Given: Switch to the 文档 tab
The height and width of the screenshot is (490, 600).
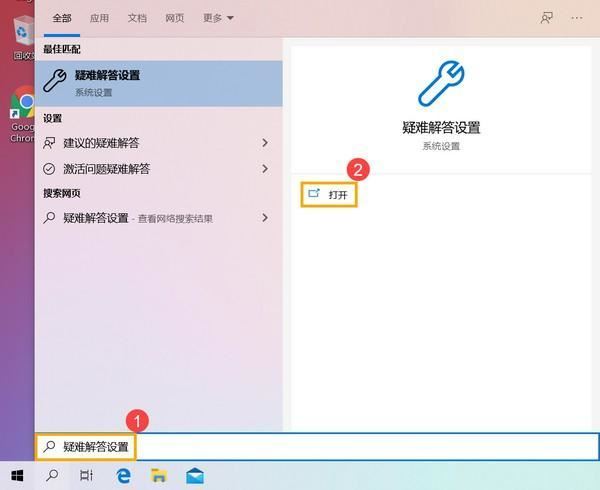Looking at the screenshot, I should [x=137, y=18].
